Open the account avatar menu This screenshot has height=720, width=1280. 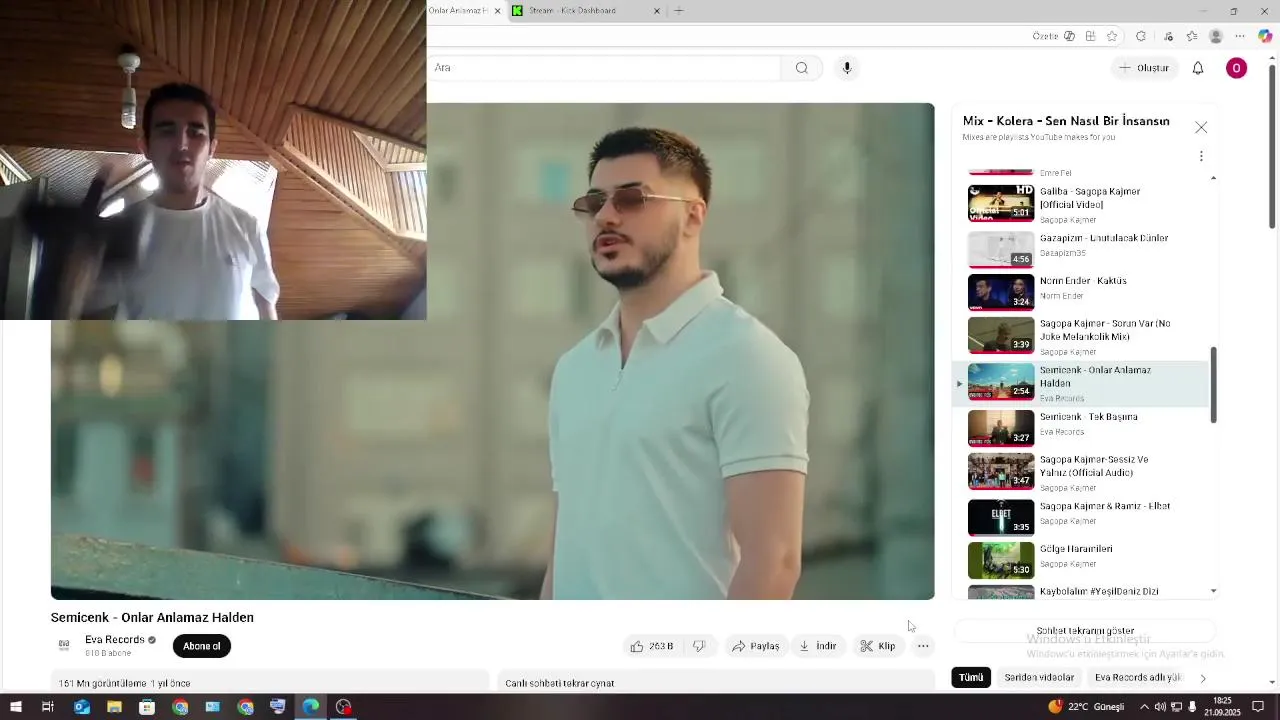[x=1237, y=68]
